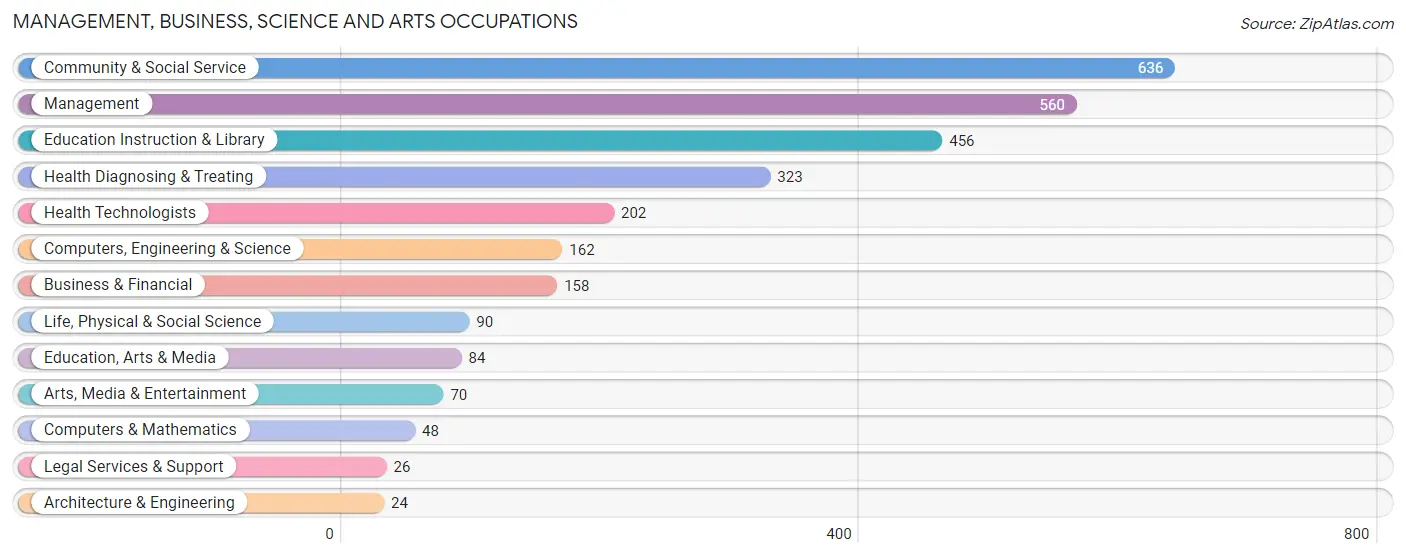Click the chart title heading
Screen dimensions: 1406x558
click(x=295, y=21)
